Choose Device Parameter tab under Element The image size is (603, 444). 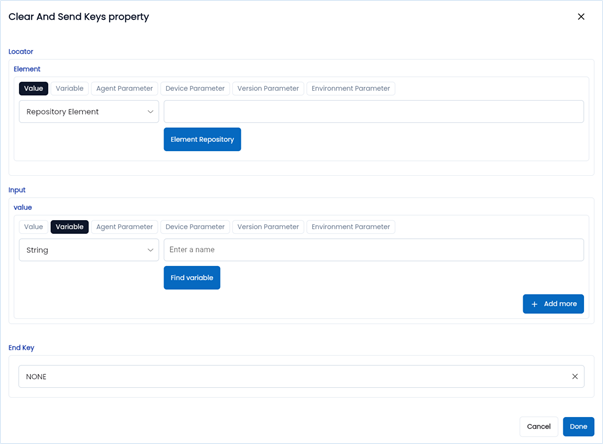(195, 89)
